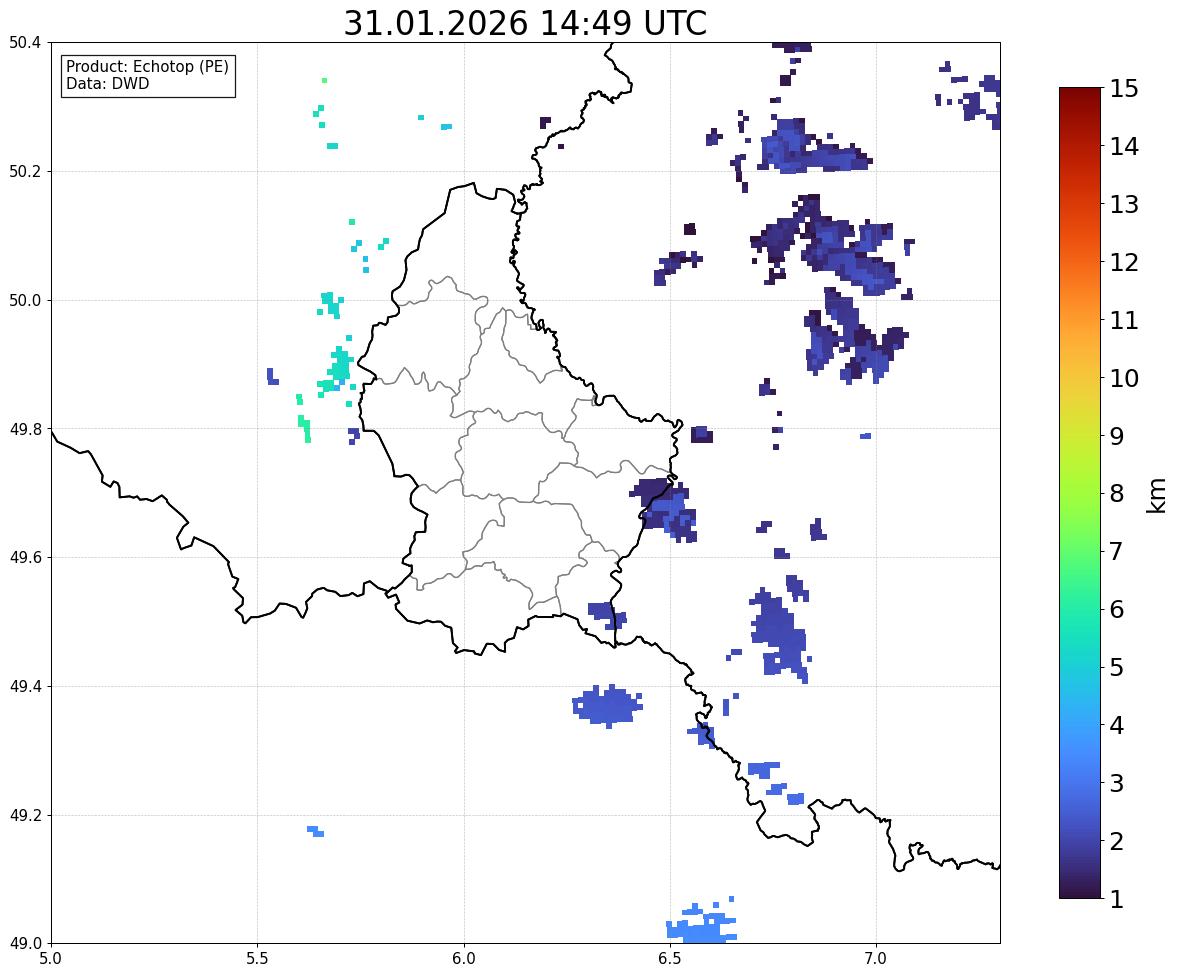Image resolution: width=1178 pixels, height=976 pixels.
Task: Click the colorbar tick label 12
Action: tap(1124, 262)
